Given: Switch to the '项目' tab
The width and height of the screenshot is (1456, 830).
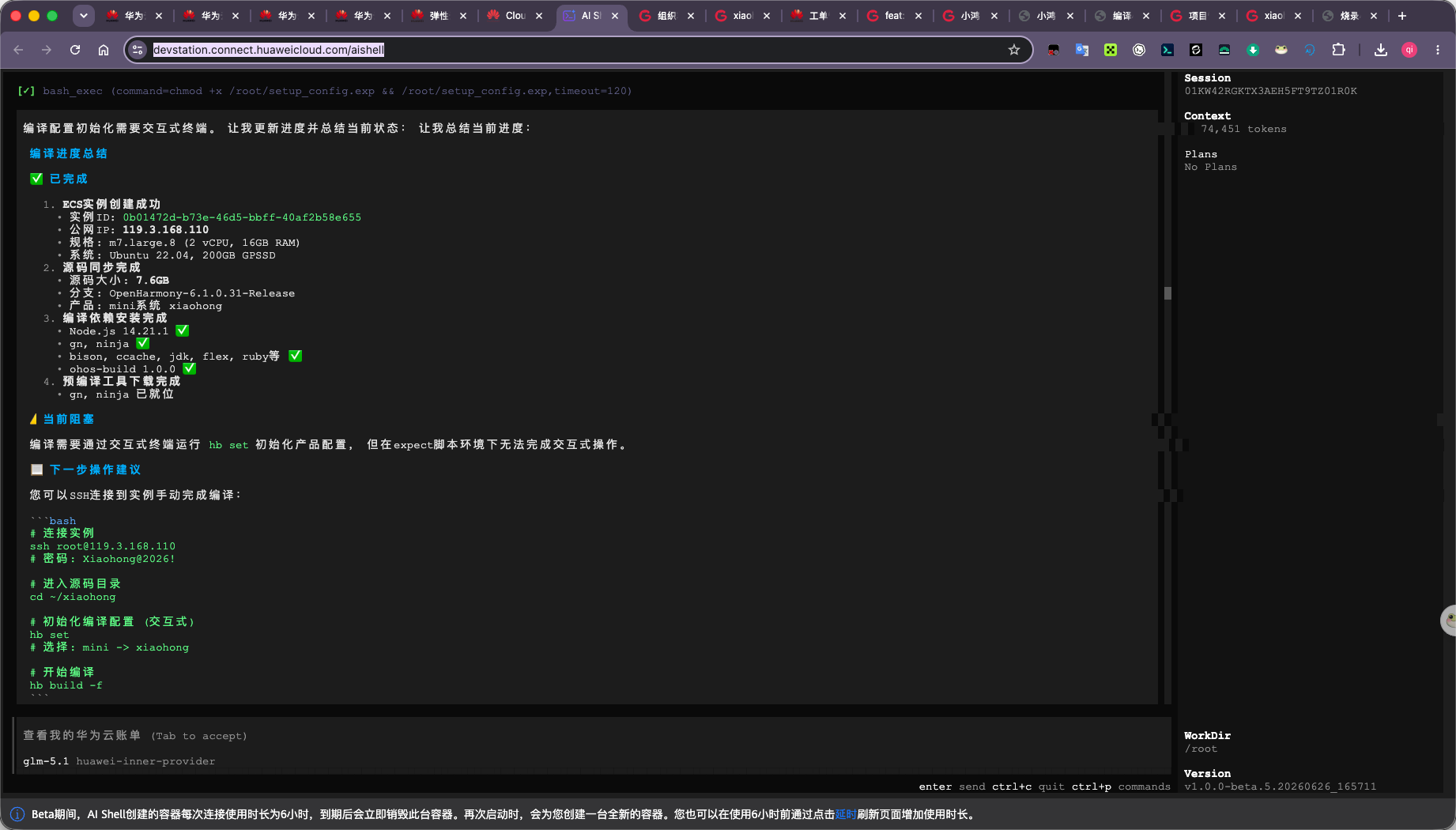Looking at the screenshot, I should point(1198,16).
